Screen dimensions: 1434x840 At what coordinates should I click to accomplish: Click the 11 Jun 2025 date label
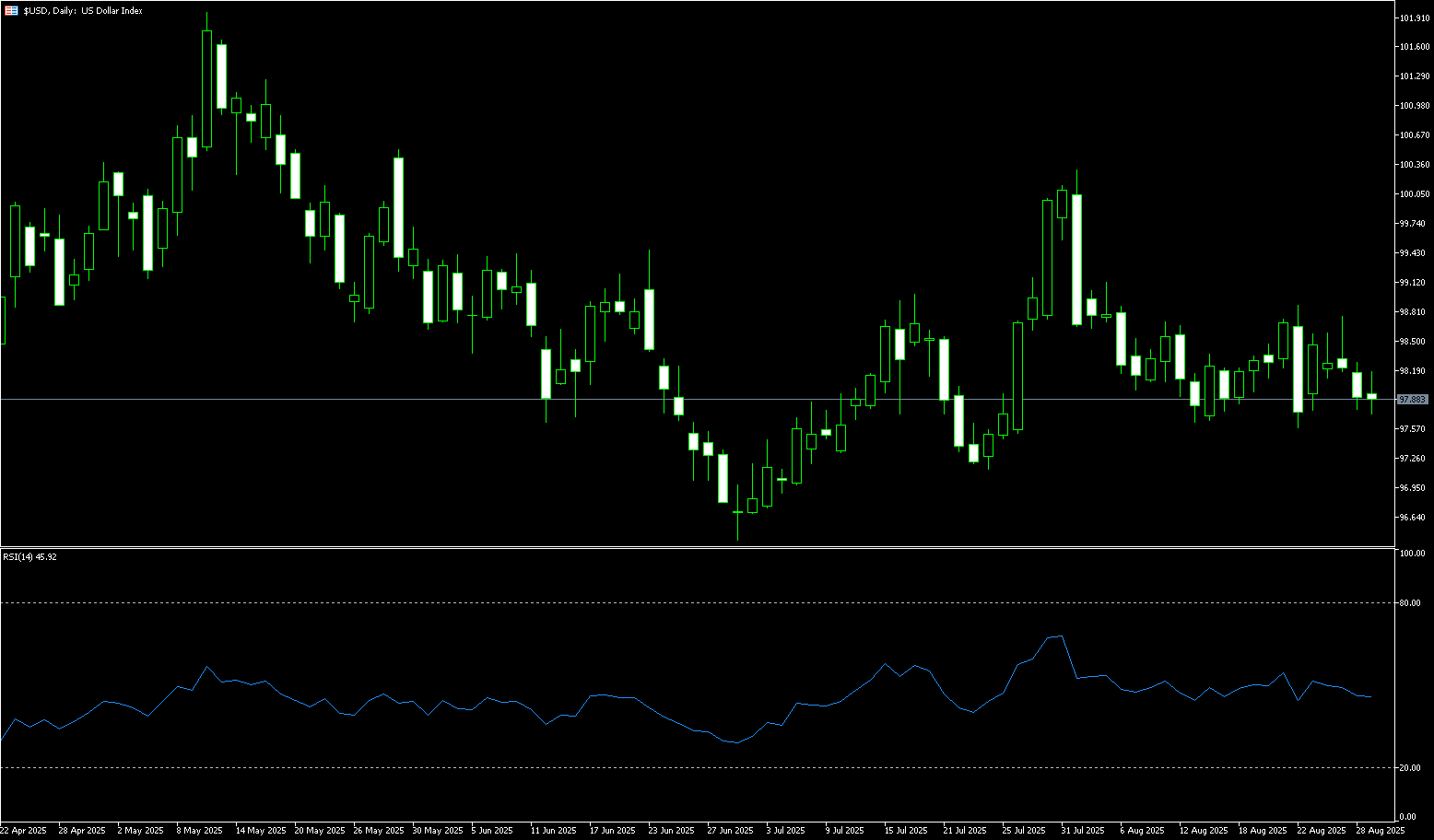553,831
